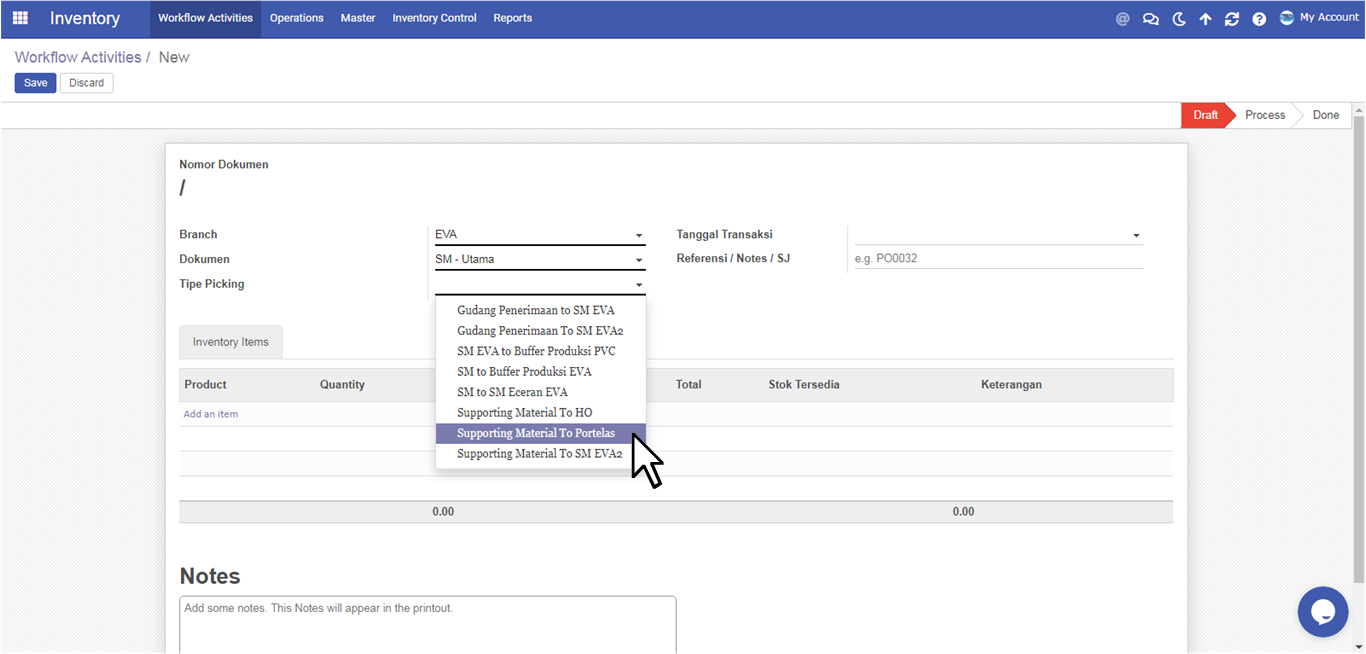Open the help question mark icon
Screen dimensions: 1366x654
pyautogui.click(x=1259, y=19)
